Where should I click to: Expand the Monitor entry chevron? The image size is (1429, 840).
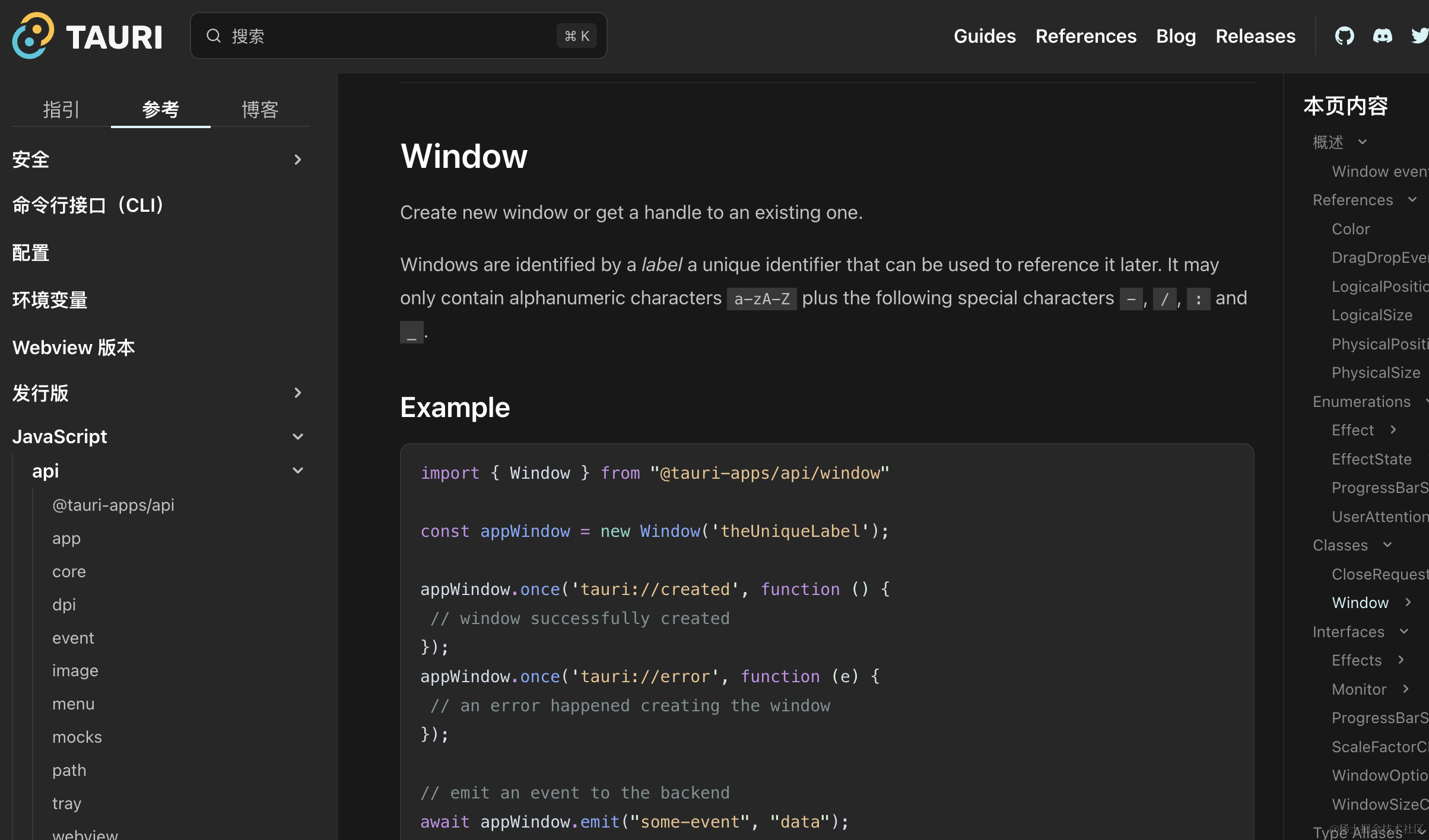(x=1406, y=689)
